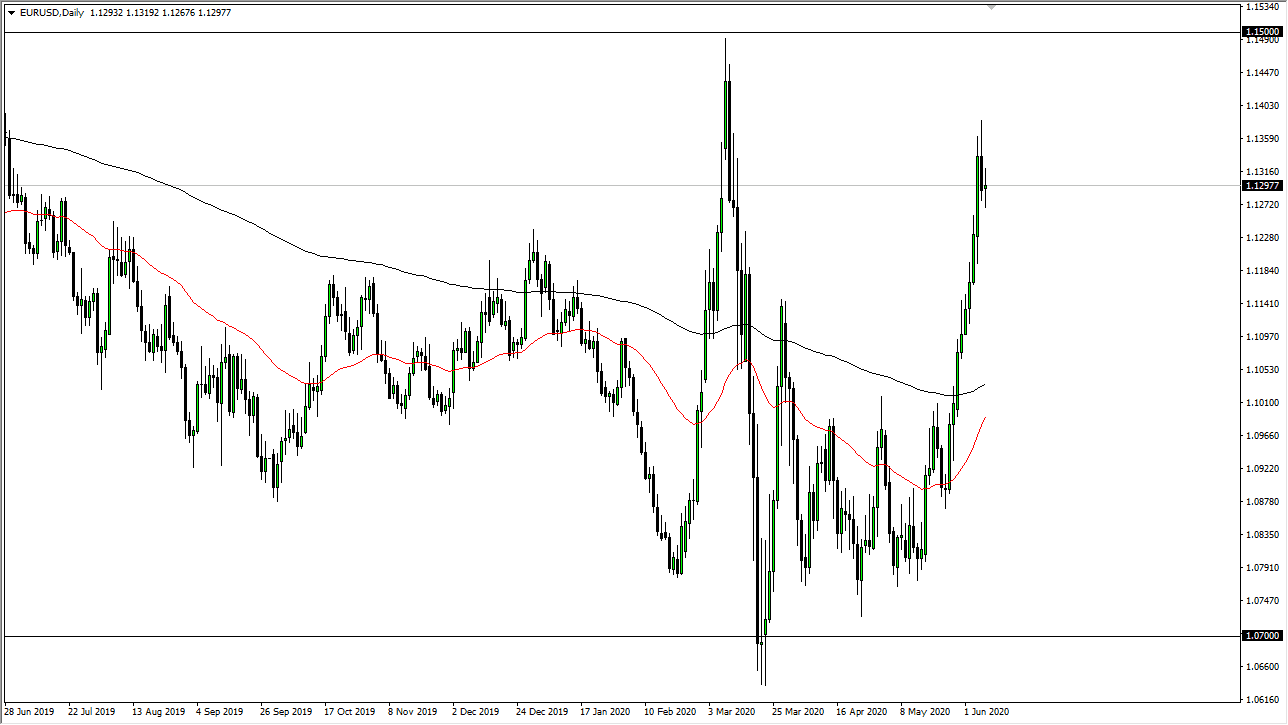The height and width of the screenshot is (725, 1288).
Task: Click the 3 Mar 2020 date label
Action: [x=732, y=712]
